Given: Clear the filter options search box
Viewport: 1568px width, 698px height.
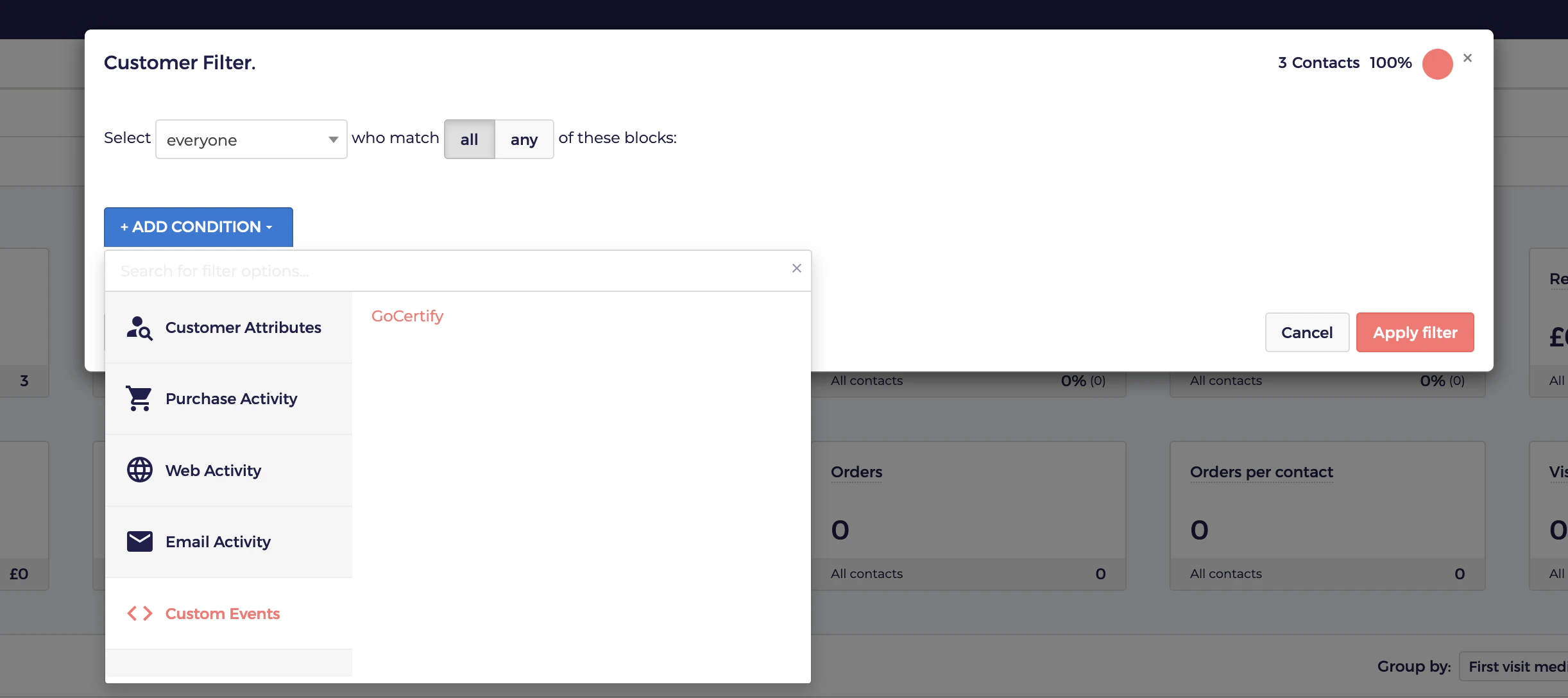Looking at the screenshot, I should [796, 268].
